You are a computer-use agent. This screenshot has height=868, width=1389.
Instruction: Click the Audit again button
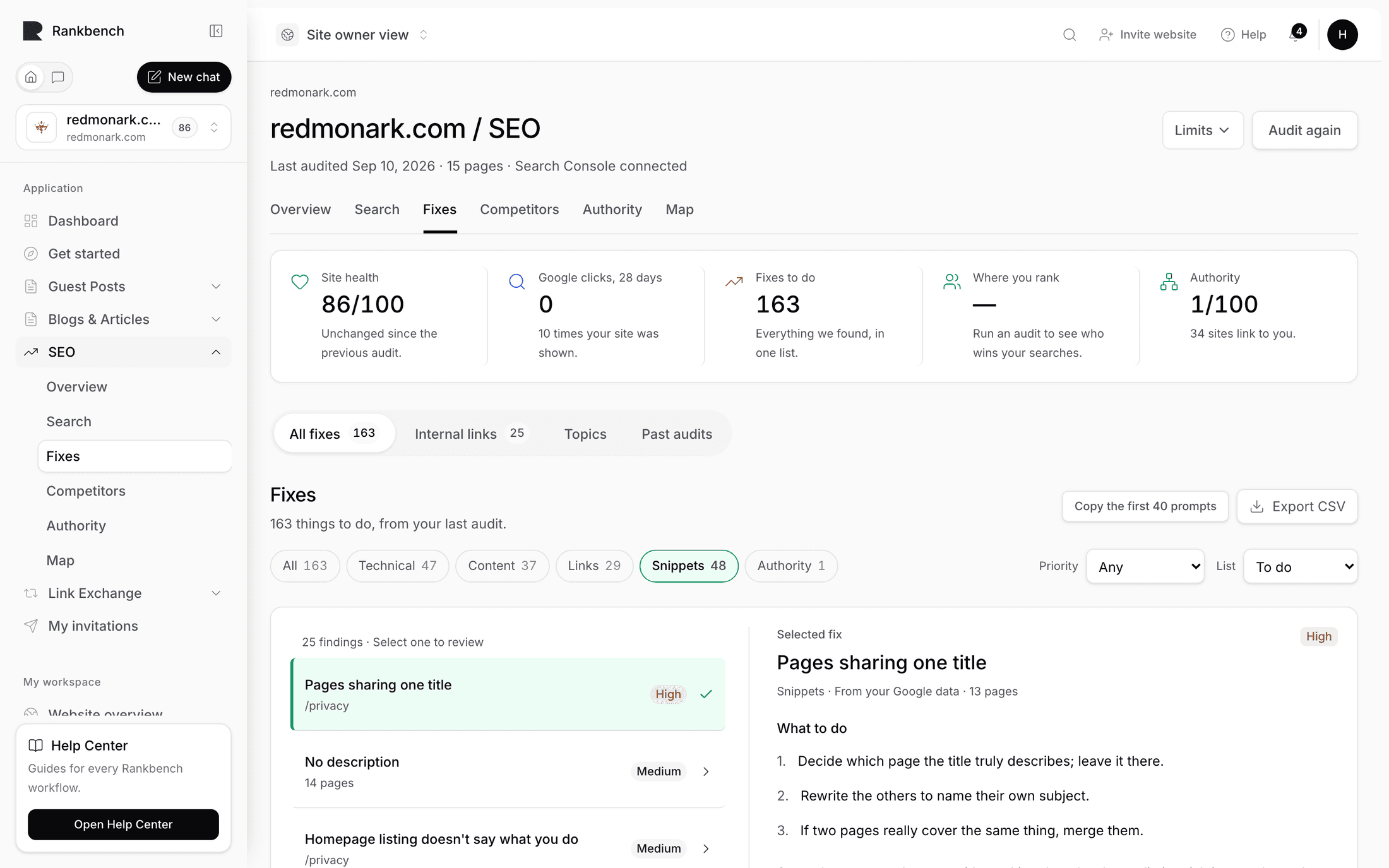[x=1304, y=130]
